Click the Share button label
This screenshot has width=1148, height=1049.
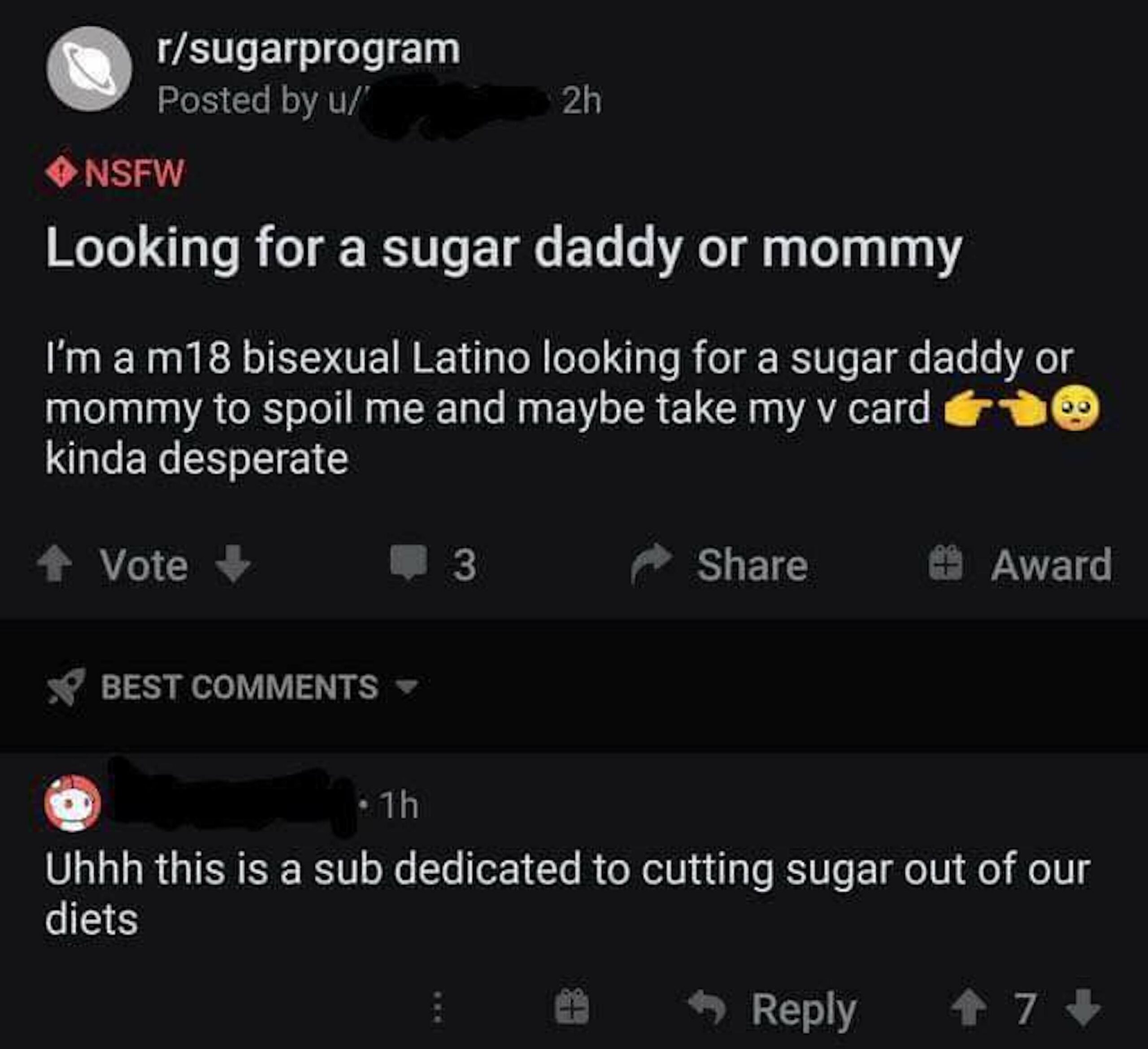(x=752, y=565)
